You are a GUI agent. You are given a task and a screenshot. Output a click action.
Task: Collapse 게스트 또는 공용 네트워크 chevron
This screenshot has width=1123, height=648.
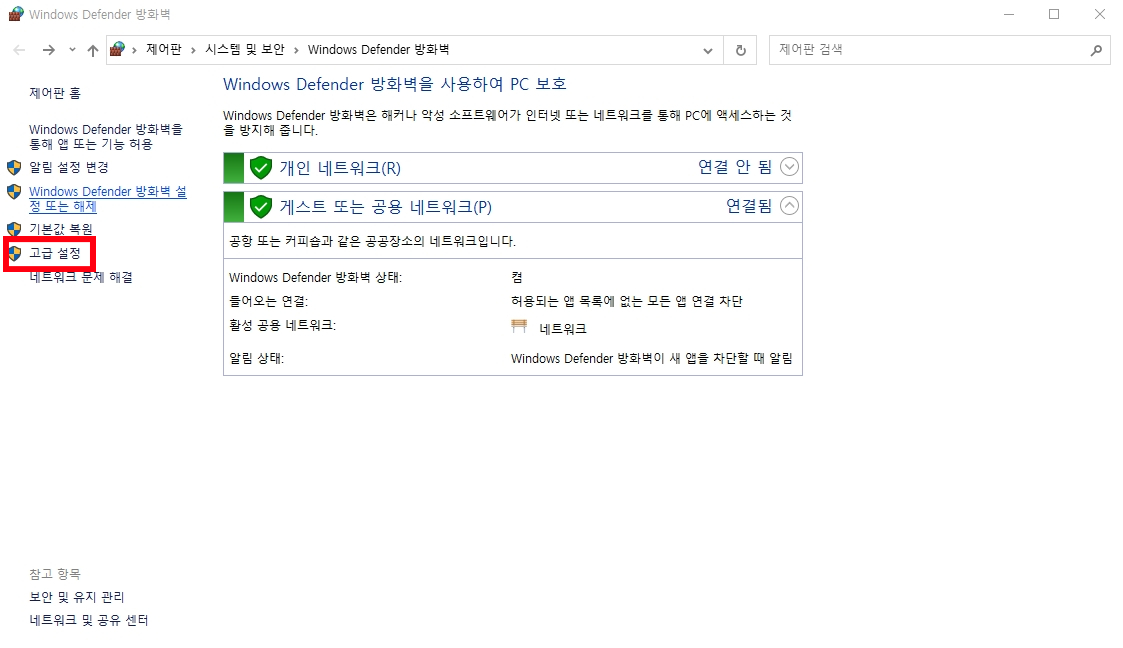coord(789,205)
